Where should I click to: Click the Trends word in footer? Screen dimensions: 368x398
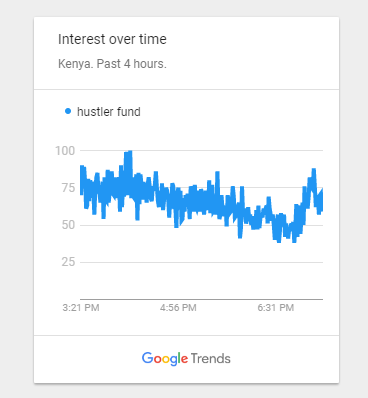pos(210,359)
